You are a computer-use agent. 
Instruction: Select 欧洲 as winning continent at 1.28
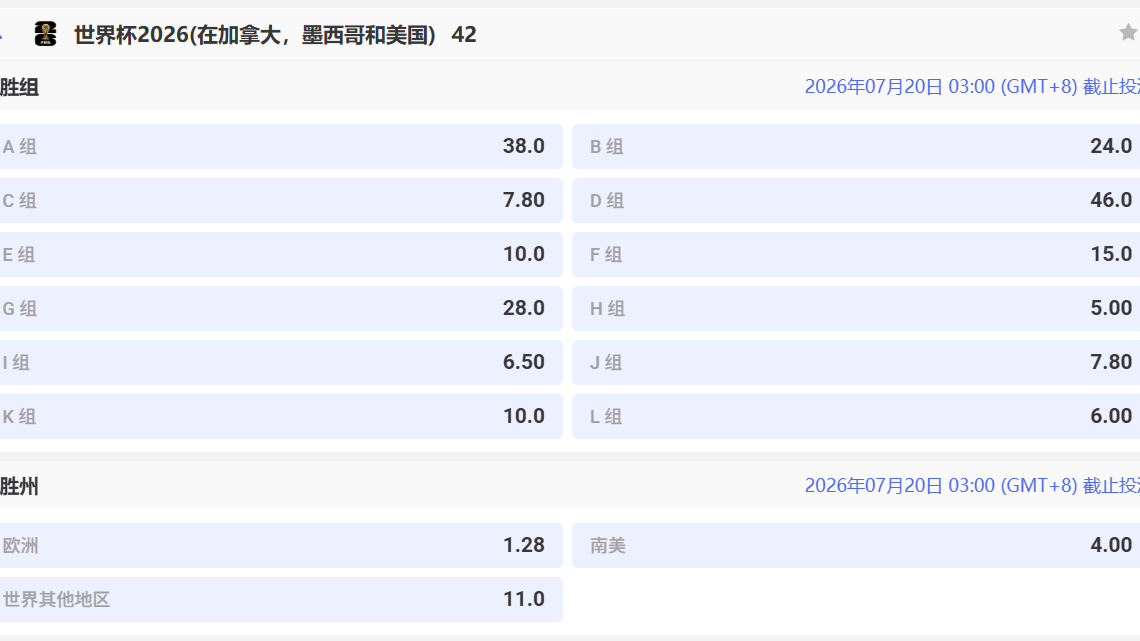280,545
